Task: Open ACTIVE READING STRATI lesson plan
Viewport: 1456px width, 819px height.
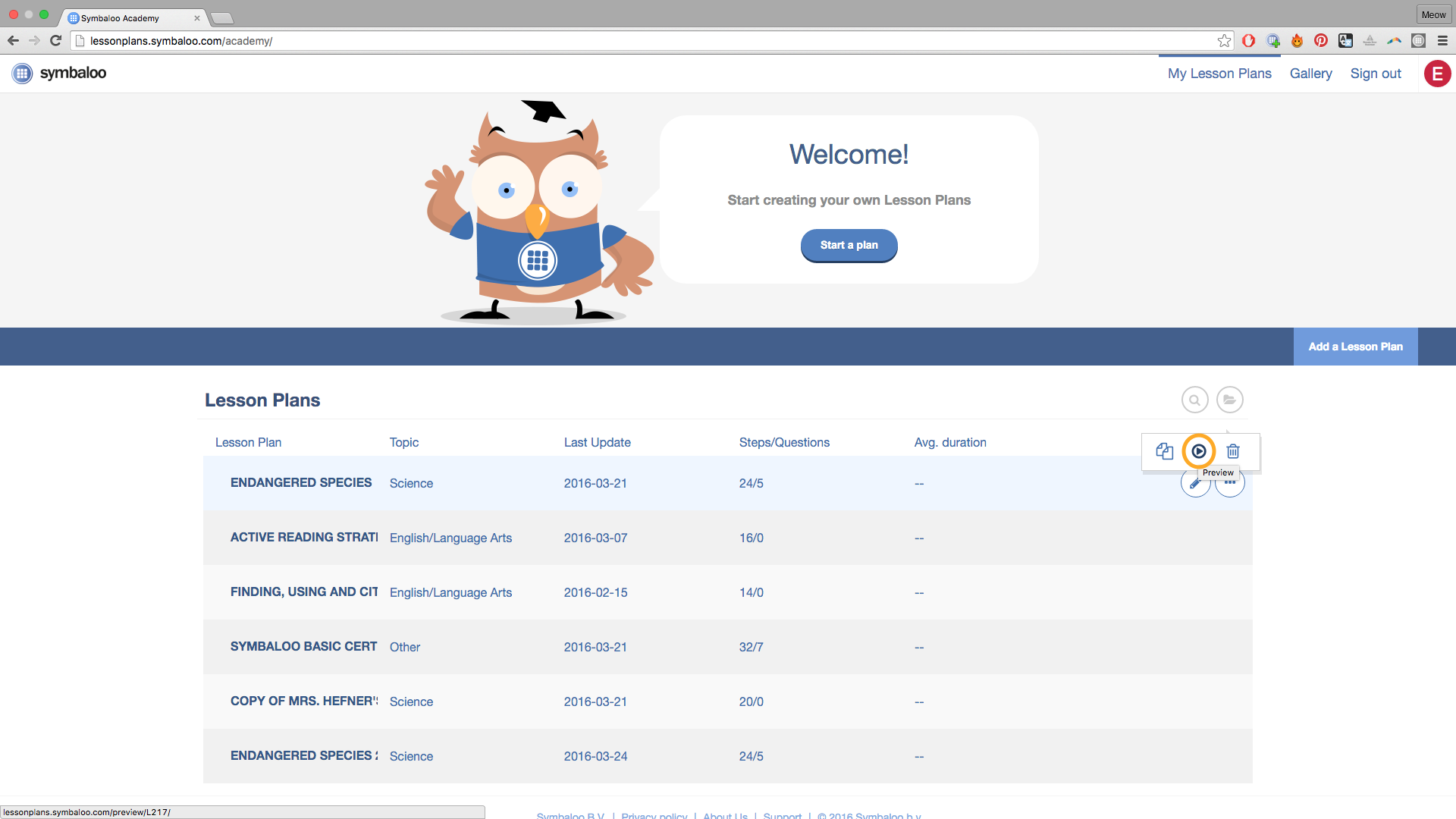Action: pos(304,538)
